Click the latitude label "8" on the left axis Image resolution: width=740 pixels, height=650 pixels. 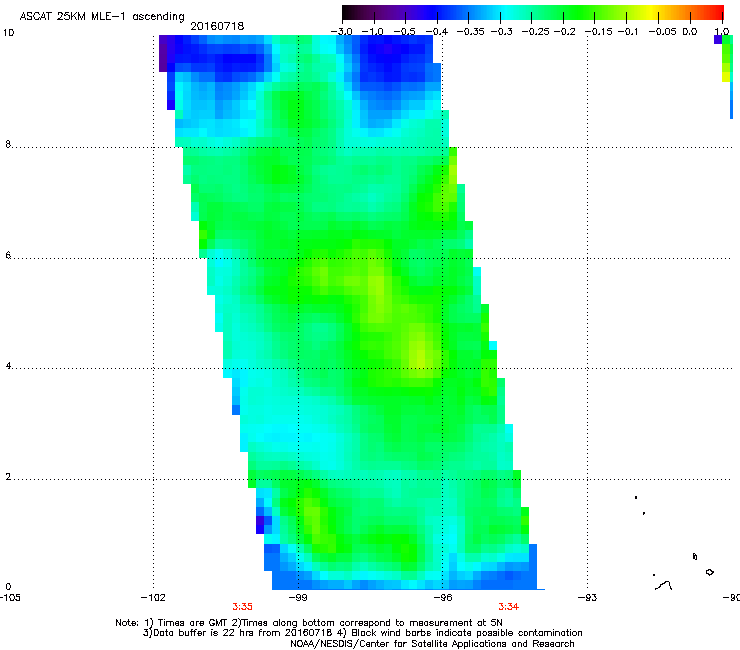tap(8, 144)
